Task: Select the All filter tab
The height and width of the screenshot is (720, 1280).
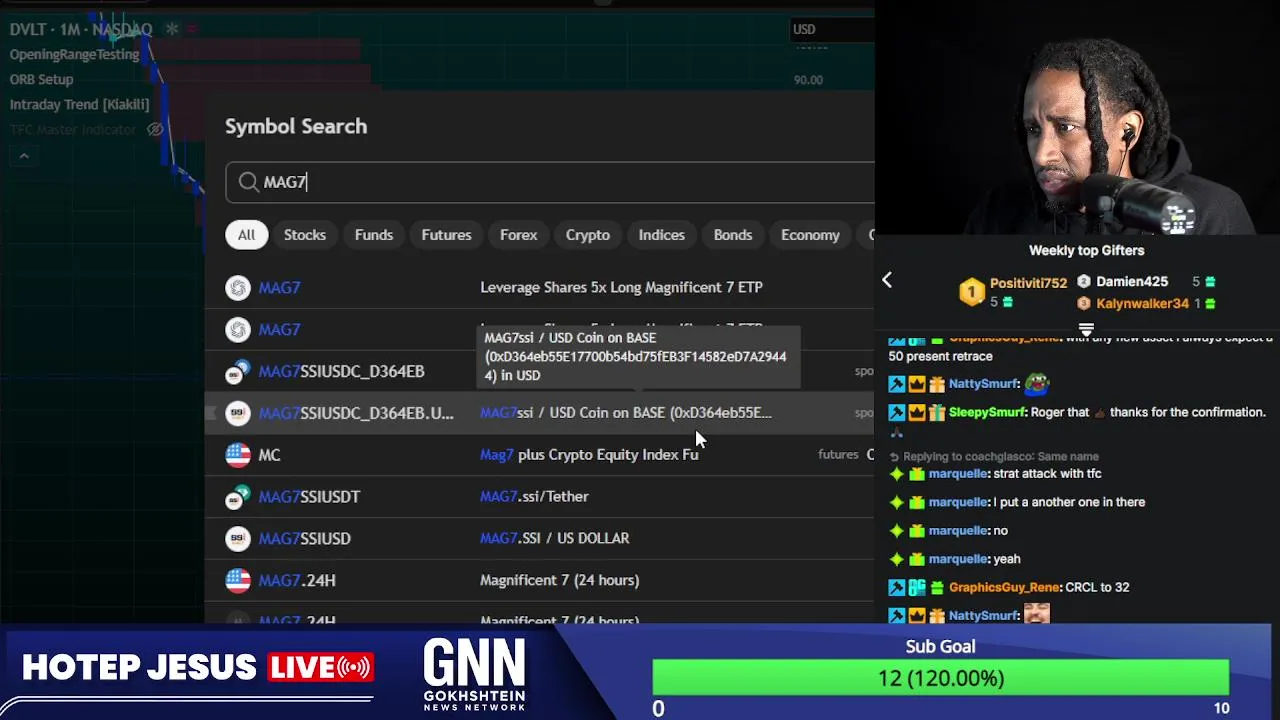Action: point(246,235)
